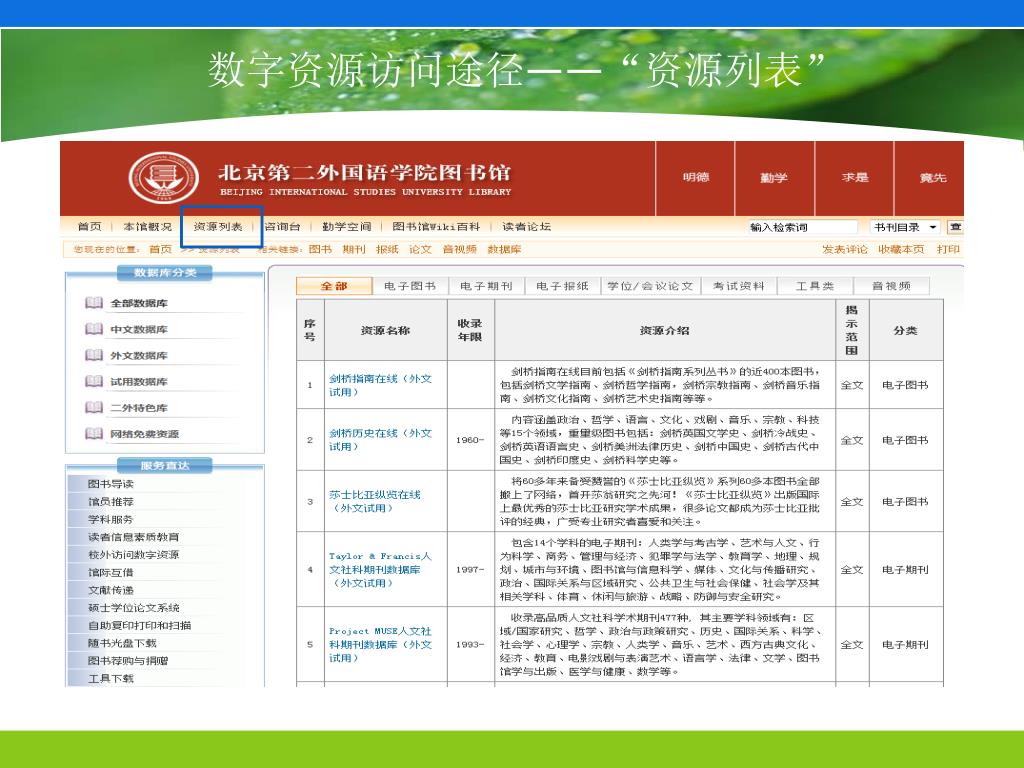
Task: Open 剑桥指南在线（外文试用）resource
Action: click(380, 385)
